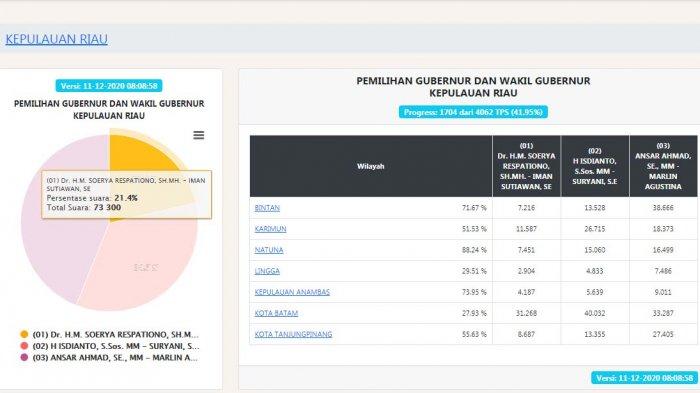
Task: Open the KEPULAUAN RIAU breadcrumb link
Action: [x=57, y=39]
